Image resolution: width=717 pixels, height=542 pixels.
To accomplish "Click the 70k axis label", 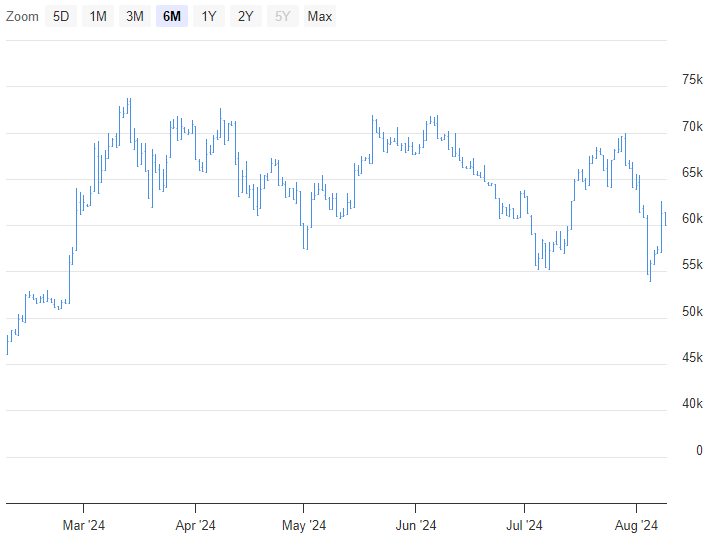I will tap(692, 126).
